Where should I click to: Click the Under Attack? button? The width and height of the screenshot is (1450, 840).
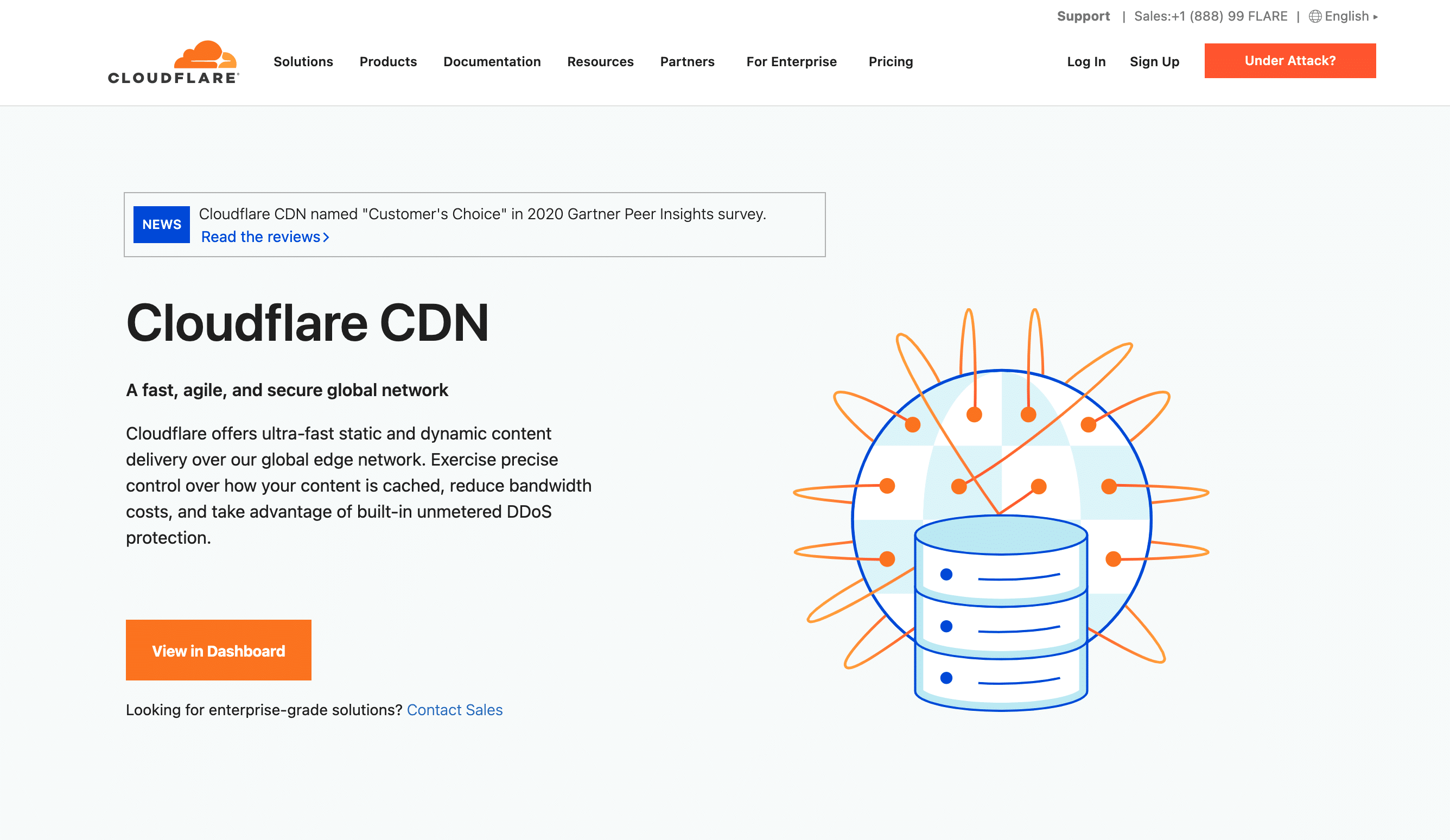tap(1290, 60)
